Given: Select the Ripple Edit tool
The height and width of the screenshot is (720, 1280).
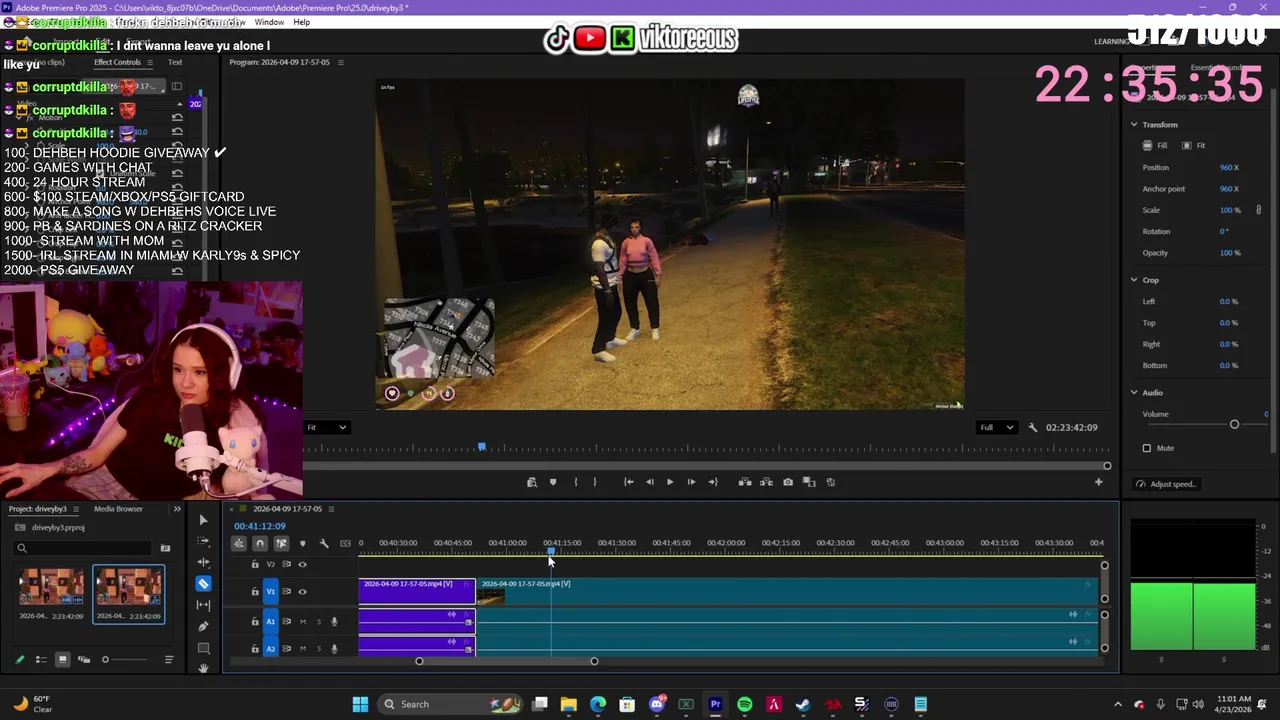Looking at the screenshot, I should 203,562.
